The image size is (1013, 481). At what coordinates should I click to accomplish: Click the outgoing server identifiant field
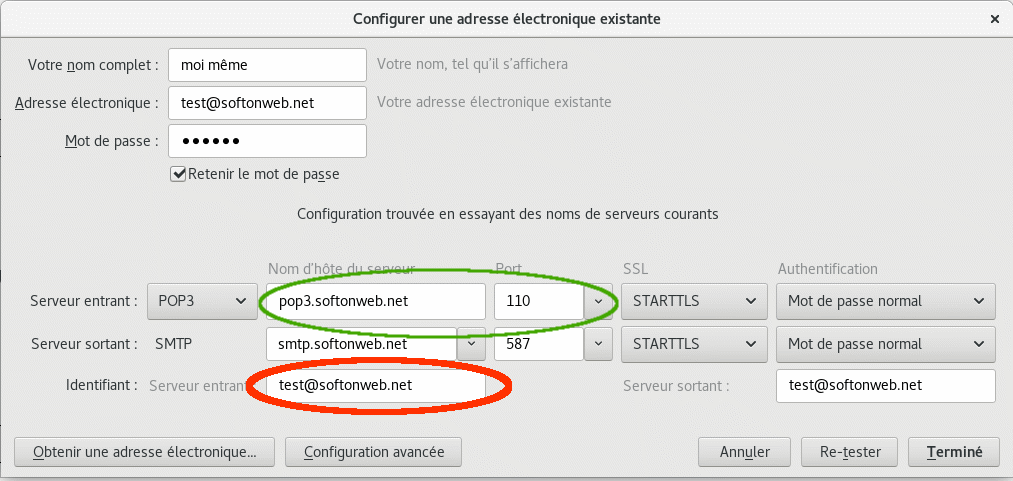point(885,385)
